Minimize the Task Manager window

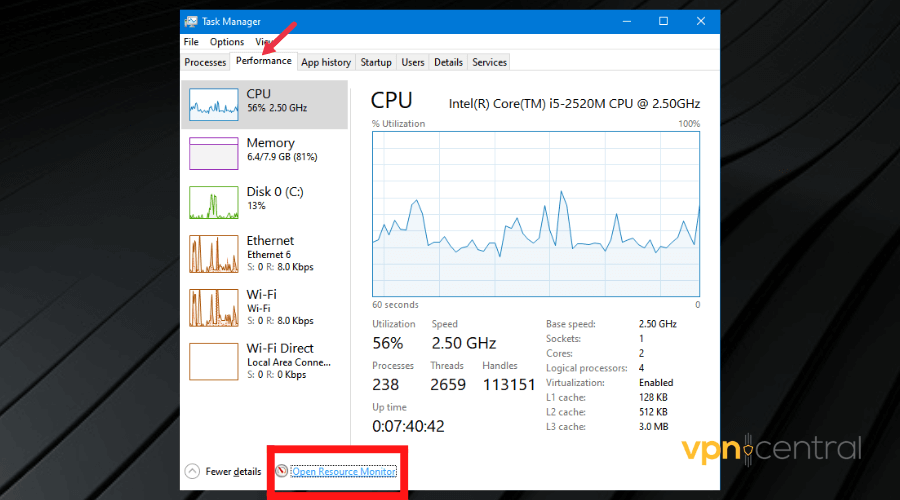click(x=627, y=21)
